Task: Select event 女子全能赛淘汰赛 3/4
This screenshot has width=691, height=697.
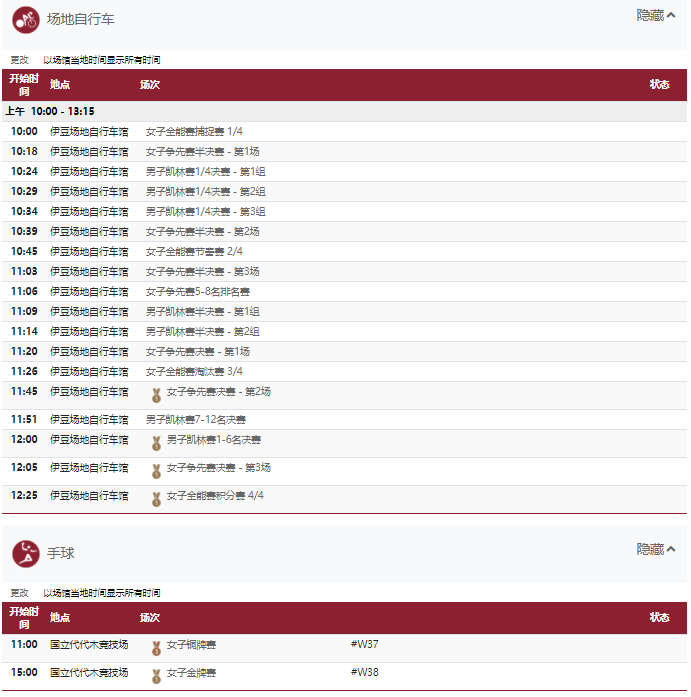Action: pyautogui.click(x=194, y=372)
